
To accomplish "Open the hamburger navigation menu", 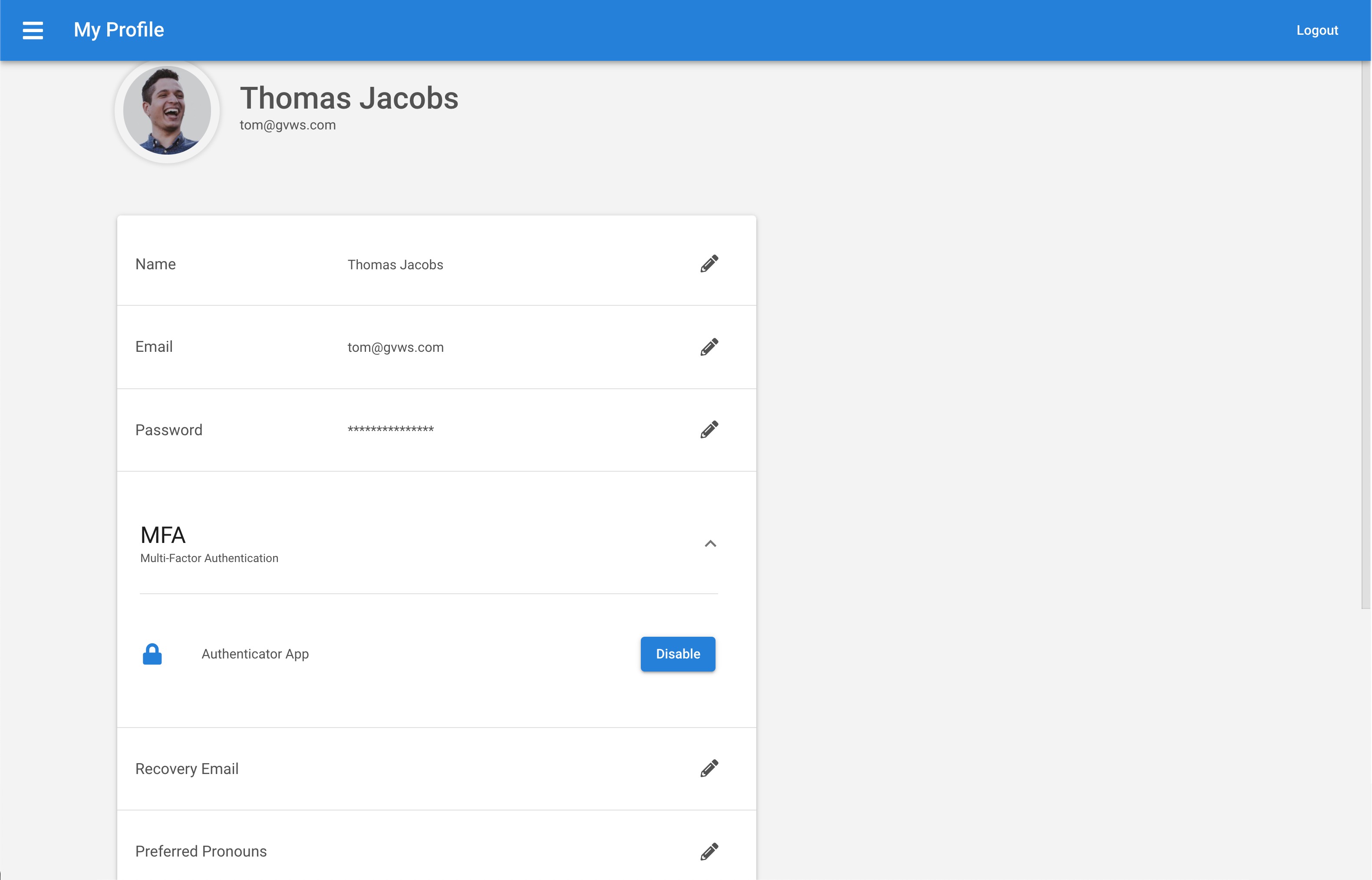I will click(x=33, y=30).
